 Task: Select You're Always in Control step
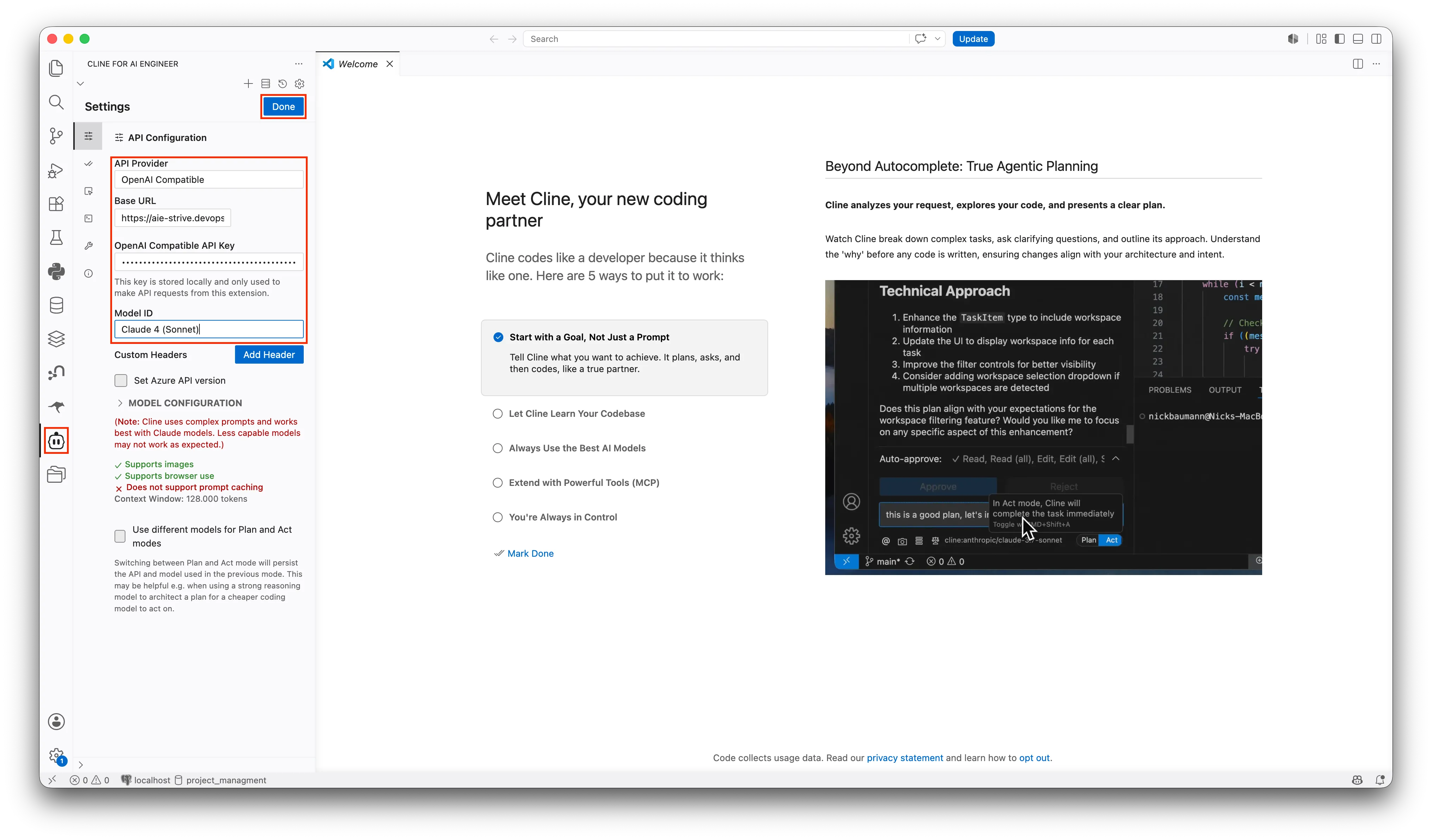pyautogui.click(x=497, y=517)
